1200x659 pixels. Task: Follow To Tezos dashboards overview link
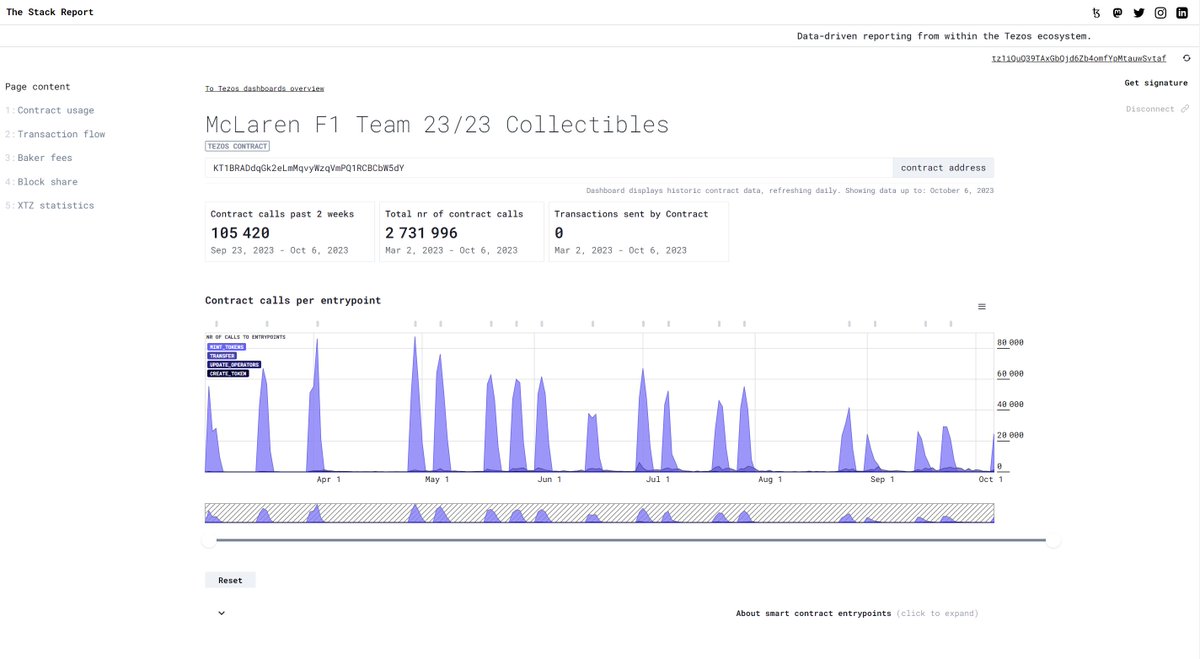[x=264, y=89]
